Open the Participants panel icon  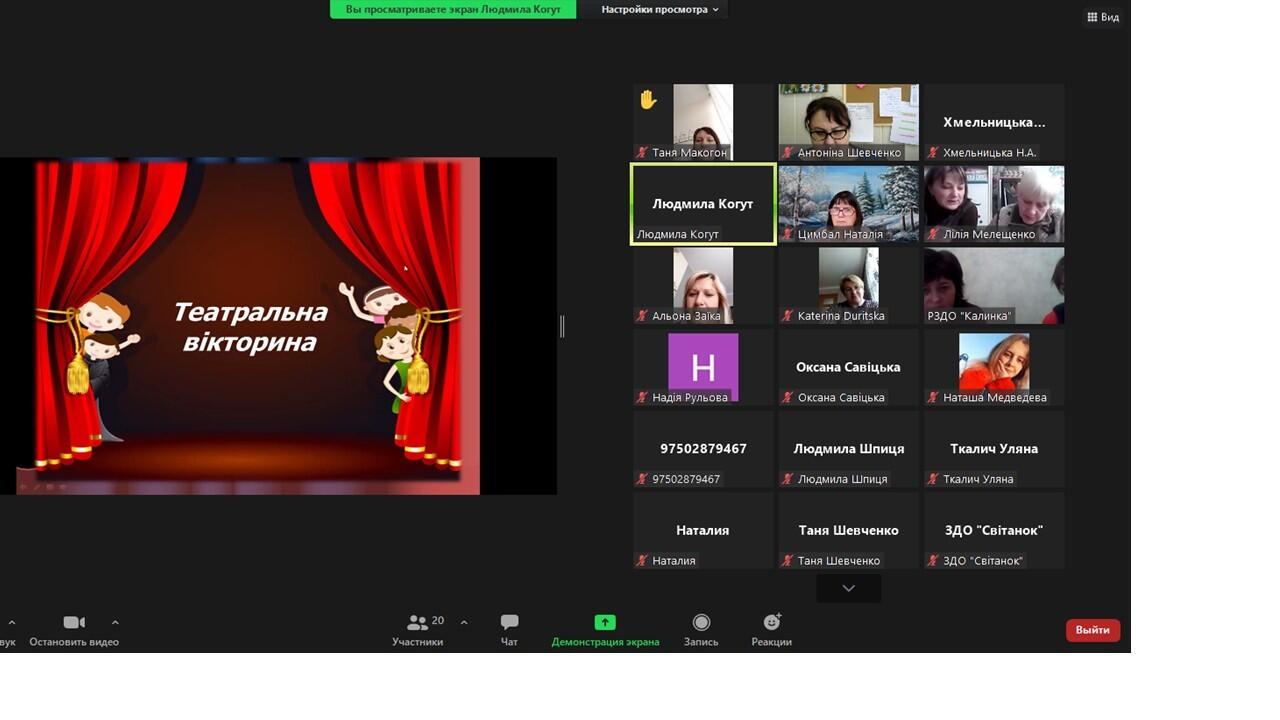pos(417,622)
